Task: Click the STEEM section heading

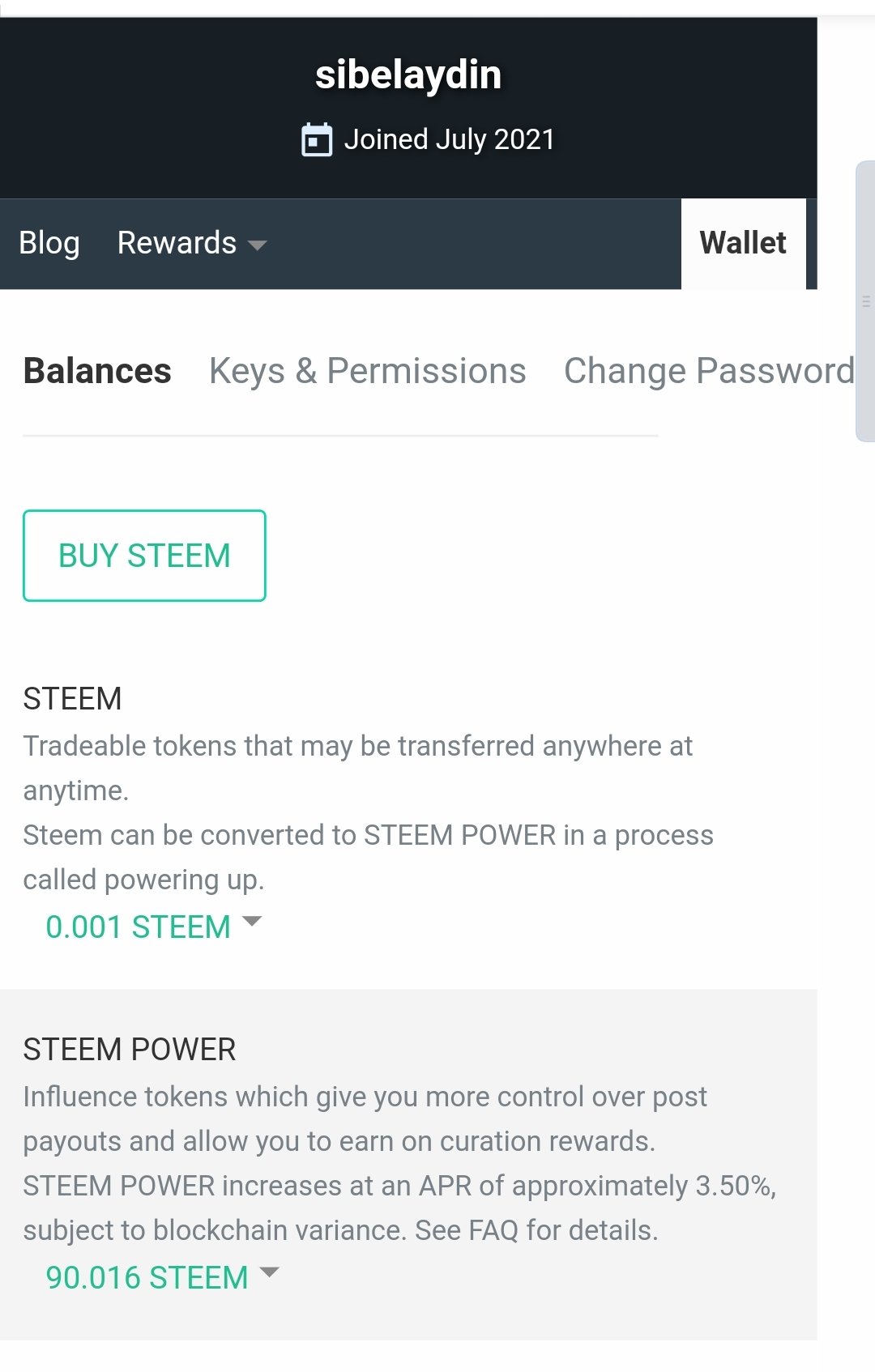Action: pos(72,699)
